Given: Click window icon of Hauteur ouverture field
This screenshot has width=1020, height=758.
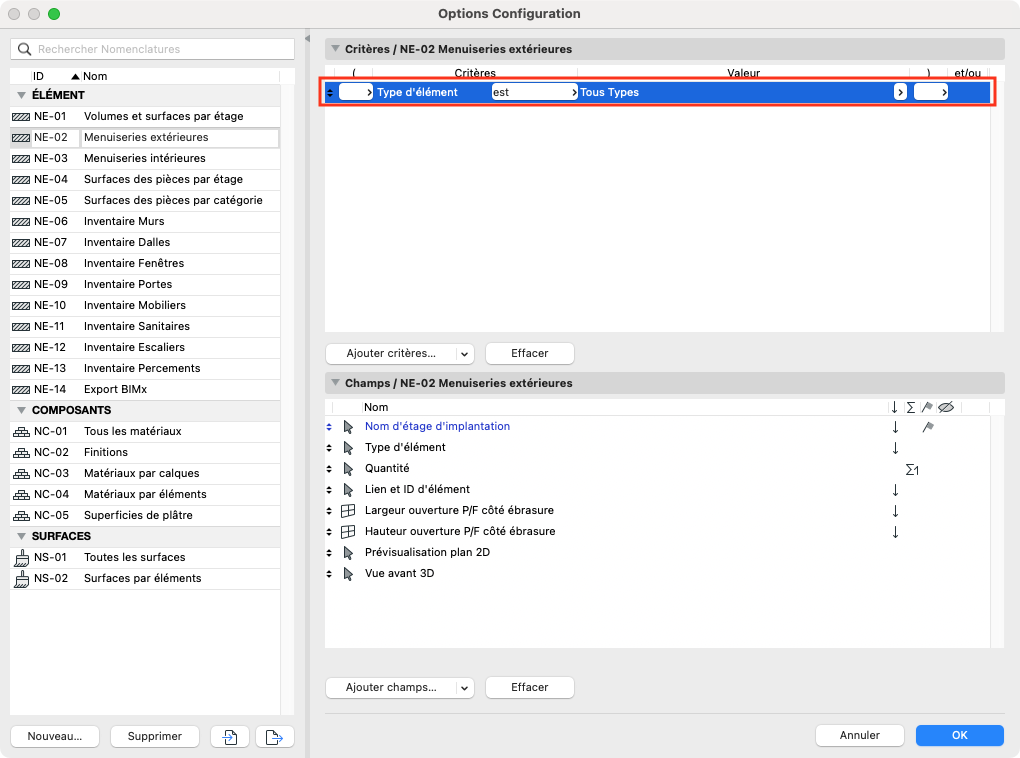Looking at the screenshot, I should click(x=348, y=532).
